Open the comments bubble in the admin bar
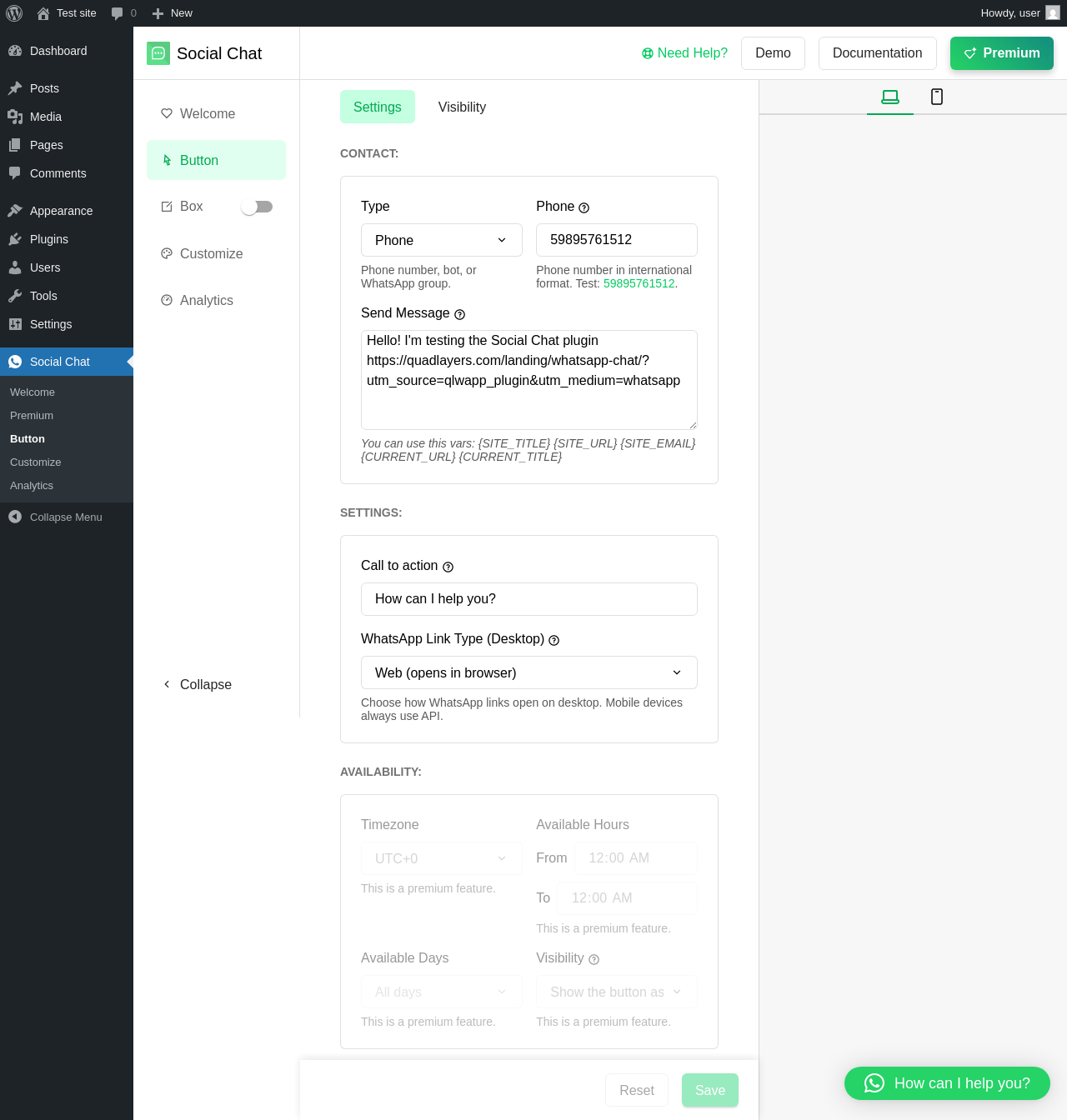This screenshot has height=1120, width=1067. [x=117, y=13]
